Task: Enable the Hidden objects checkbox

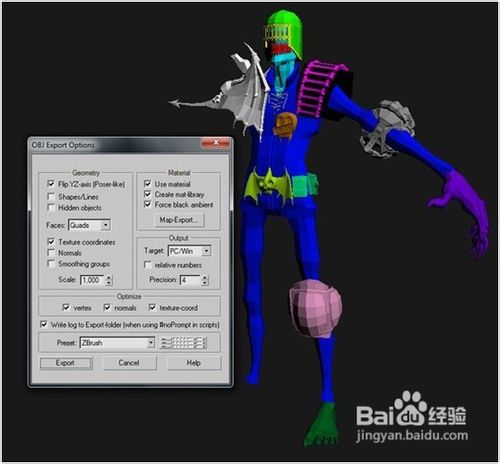Action: (51, 208)
